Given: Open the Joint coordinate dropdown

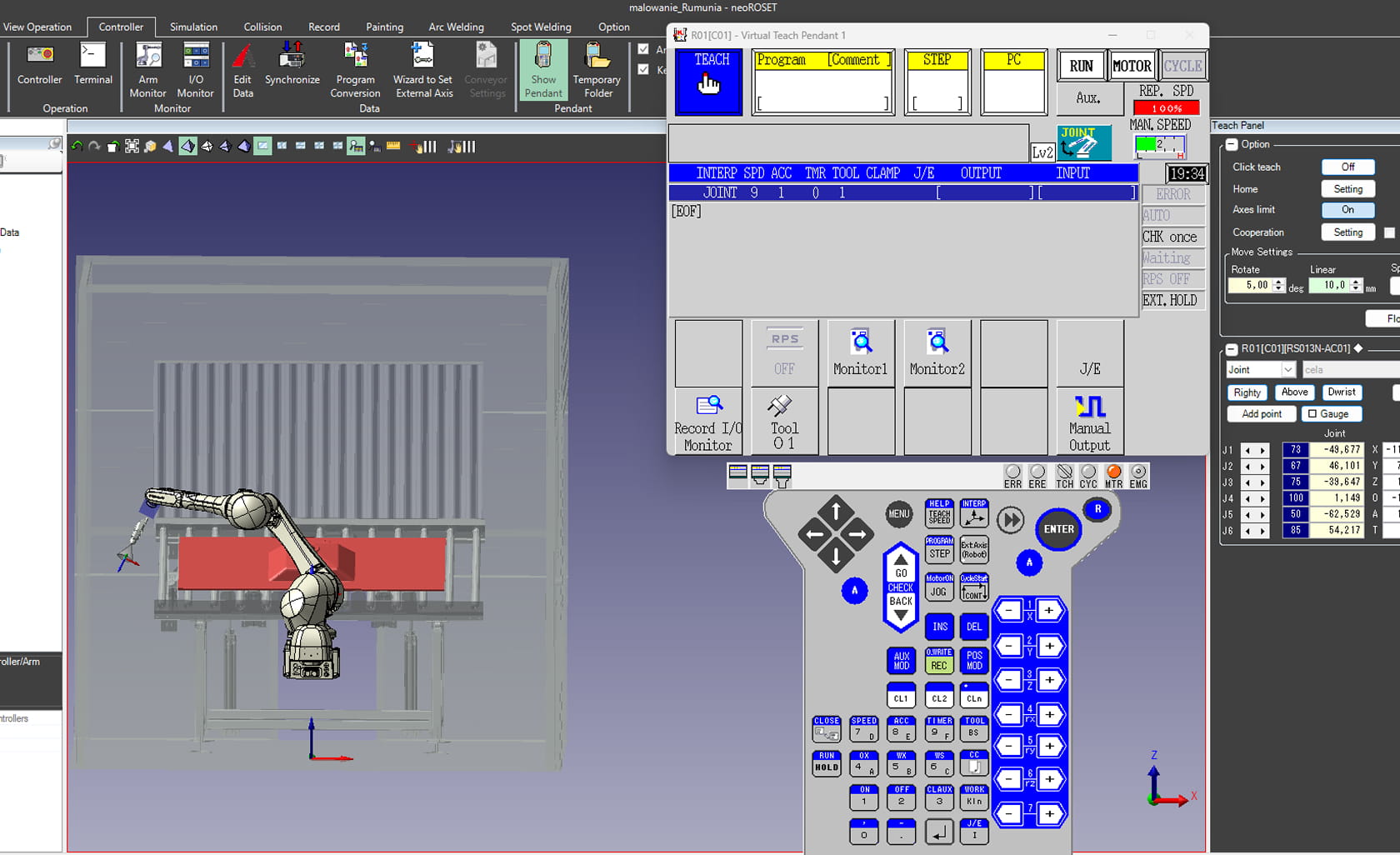Looking at the screenshot, I should coord(1287,370).
